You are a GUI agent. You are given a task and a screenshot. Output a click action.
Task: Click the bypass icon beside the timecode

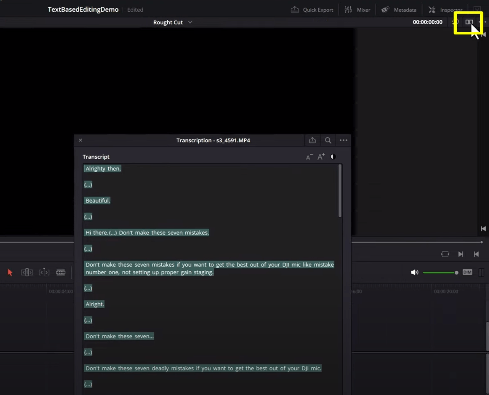tap(455, 22)
